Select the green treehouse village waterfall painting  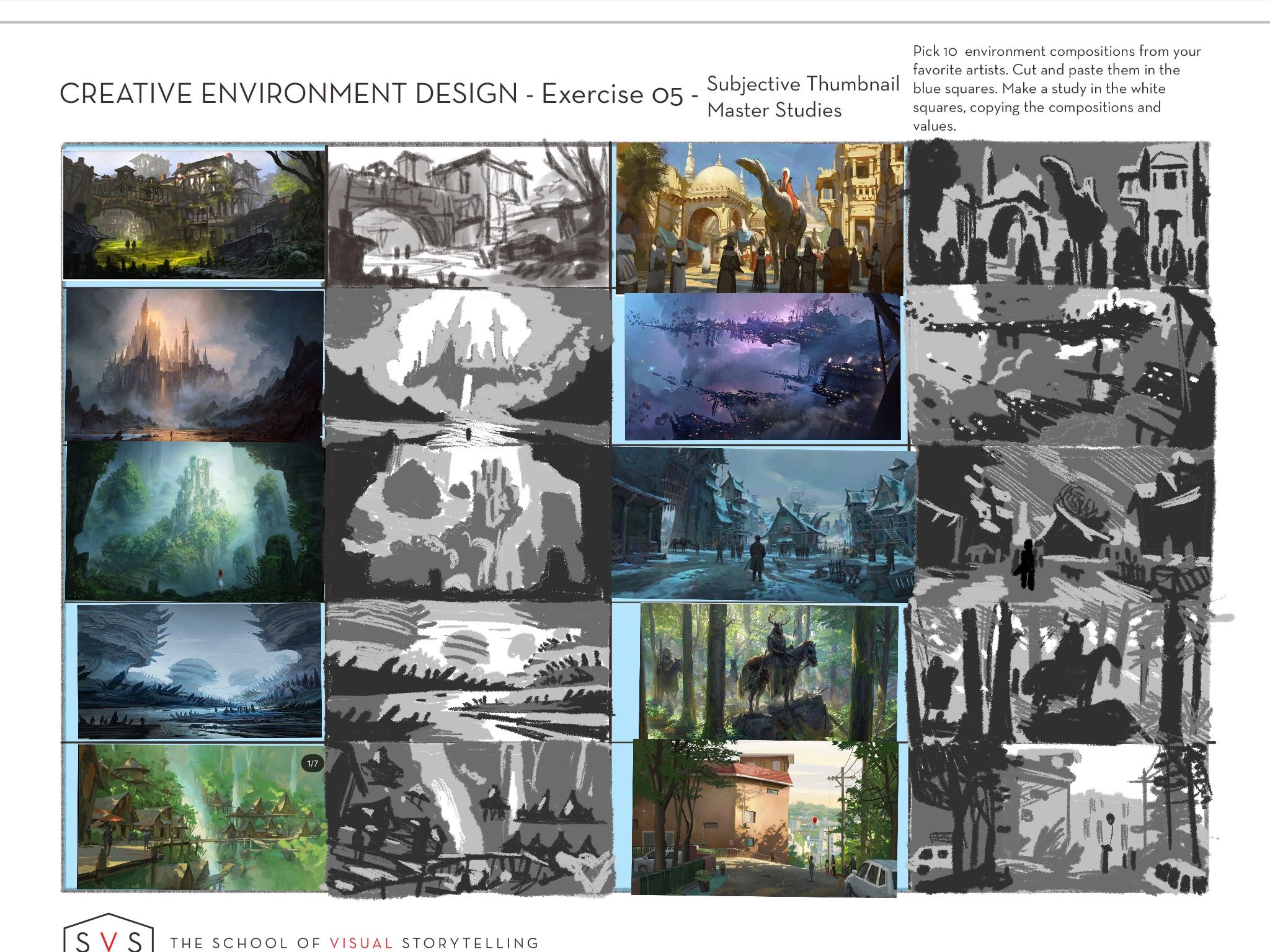pyautogui.click(x=202, y=817)
